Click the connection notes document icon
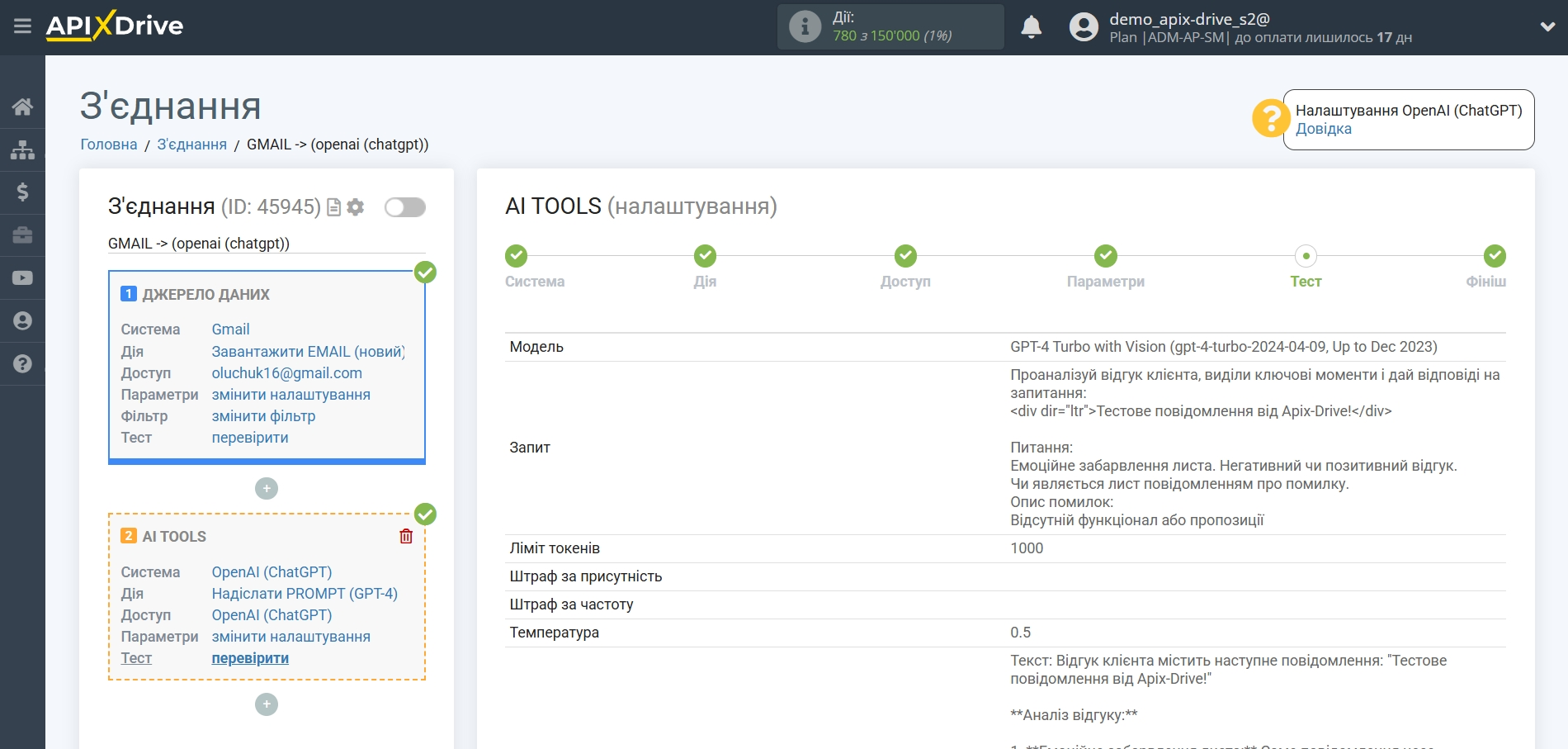Image resolution: width=1568 pixels, height=749 pixels. (334, 207)
